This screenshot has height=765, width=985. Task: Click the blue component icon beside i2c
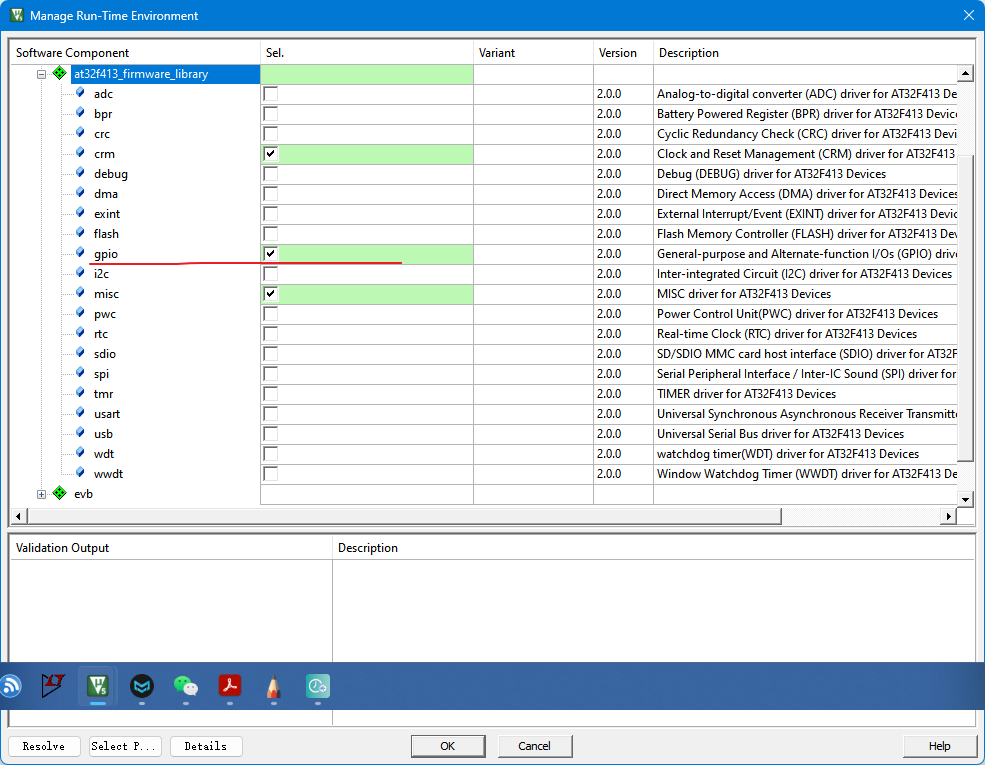click(x=80, y=273)
